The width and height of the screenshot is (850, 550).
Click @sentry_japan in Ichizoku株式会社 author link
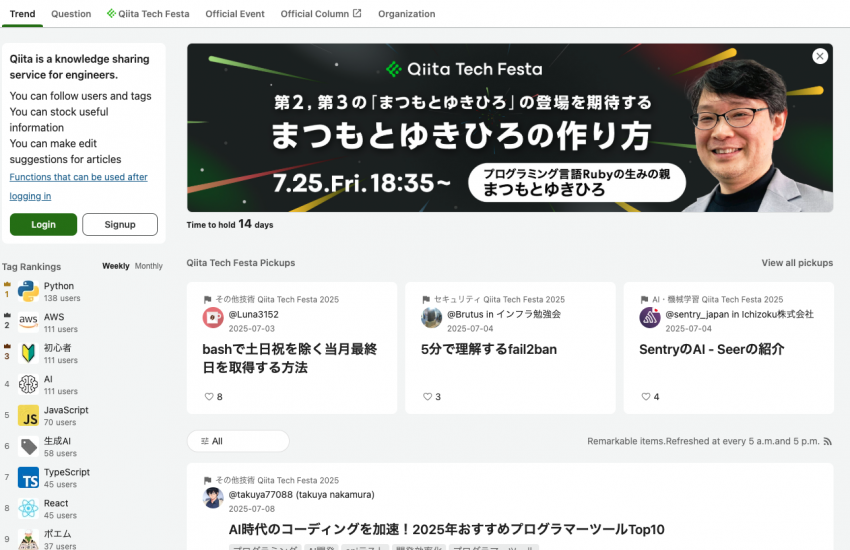pos(739,314)
